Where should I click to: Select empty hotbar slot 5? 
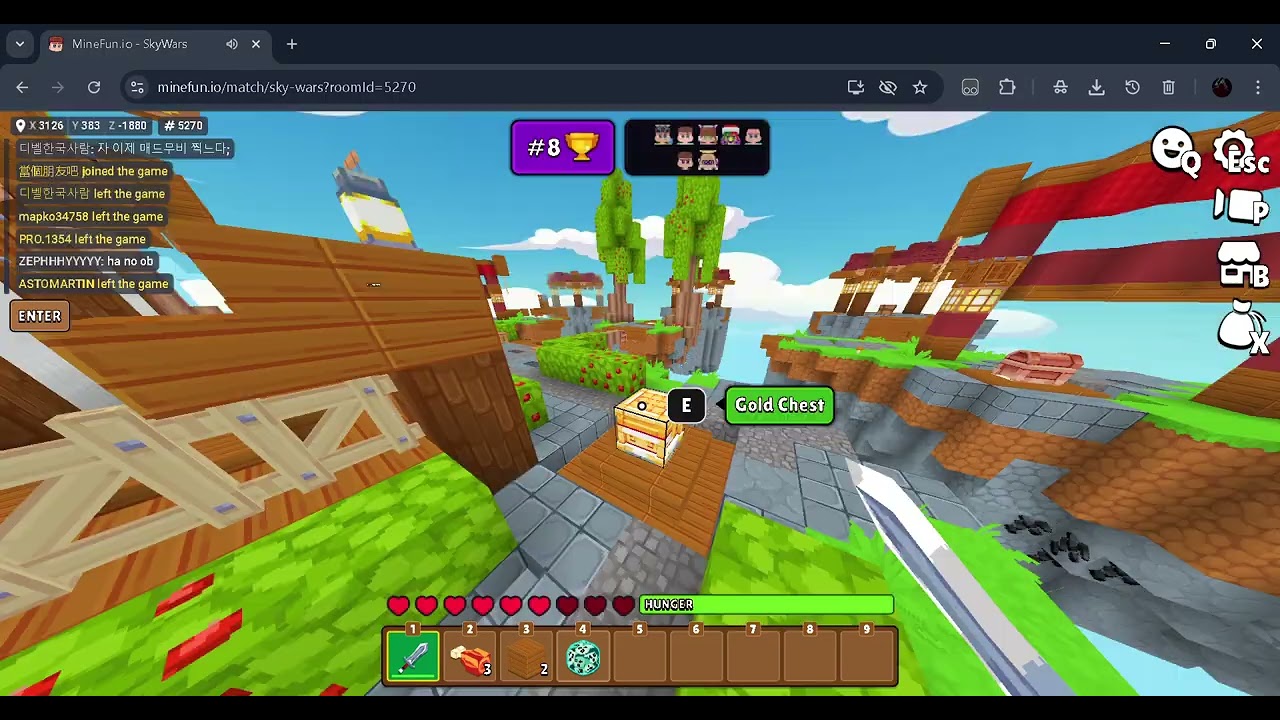[640, 656]
